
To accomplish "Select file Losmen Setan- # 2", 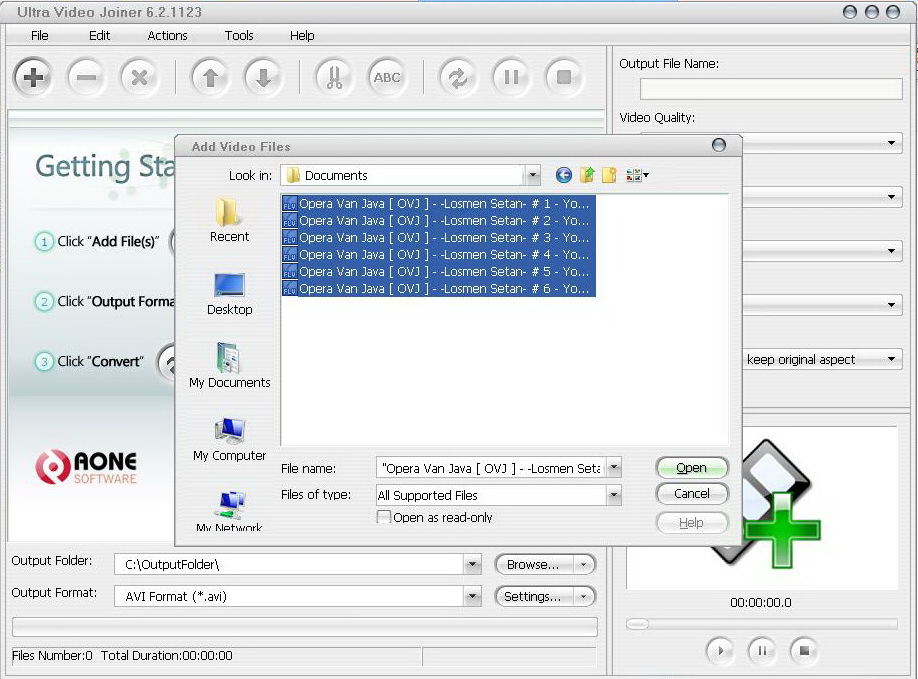I will point(439,221).
